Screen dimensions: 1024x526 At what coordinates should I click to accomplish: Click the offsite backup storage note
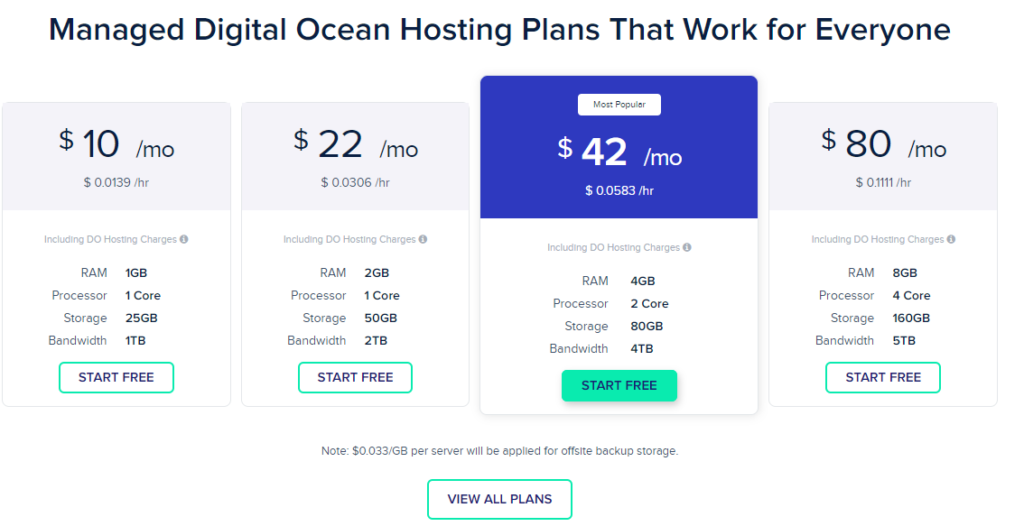(x=499, y=451)
